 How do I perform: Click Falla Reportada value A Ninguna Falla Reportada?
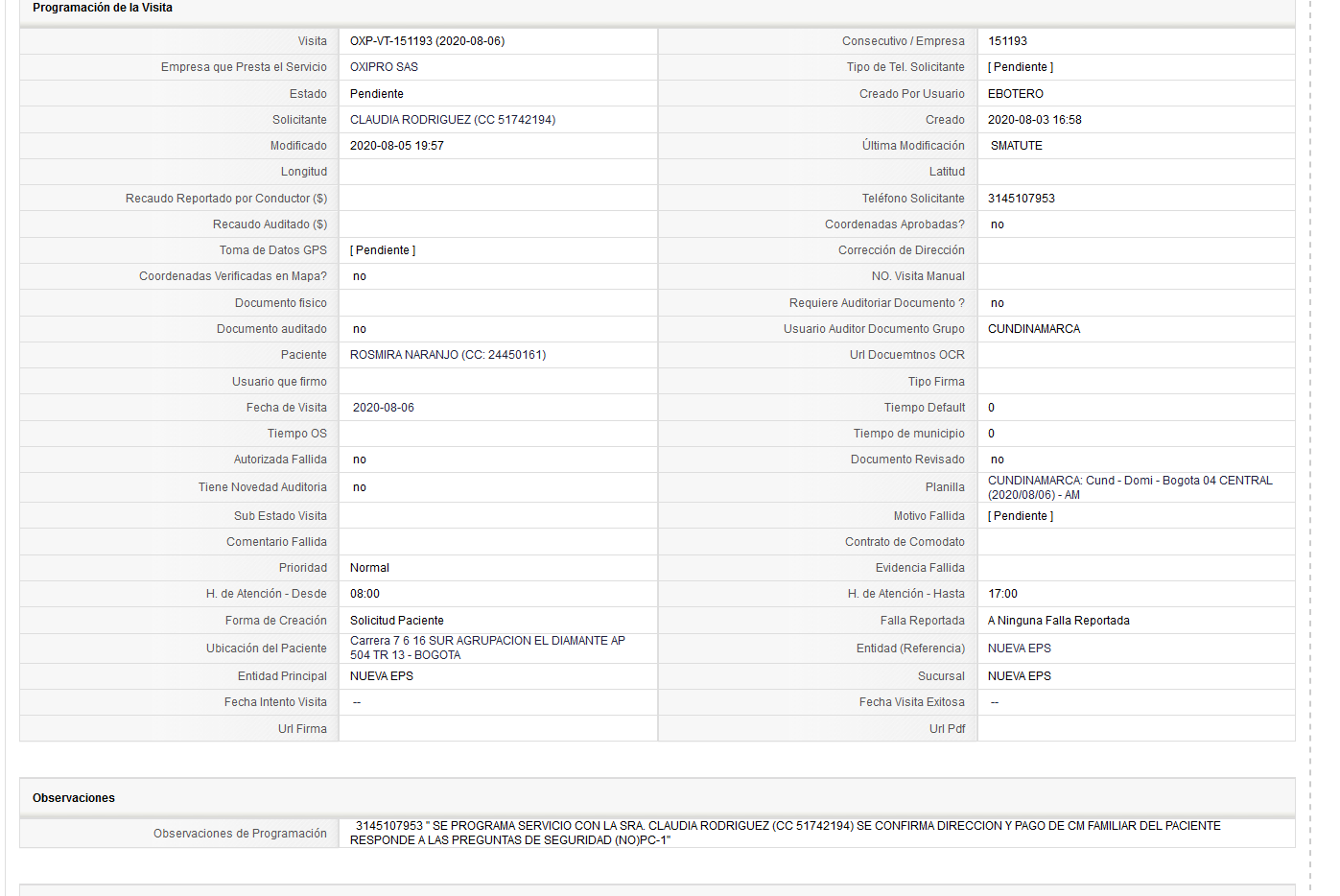click(x=1059, y=621)
